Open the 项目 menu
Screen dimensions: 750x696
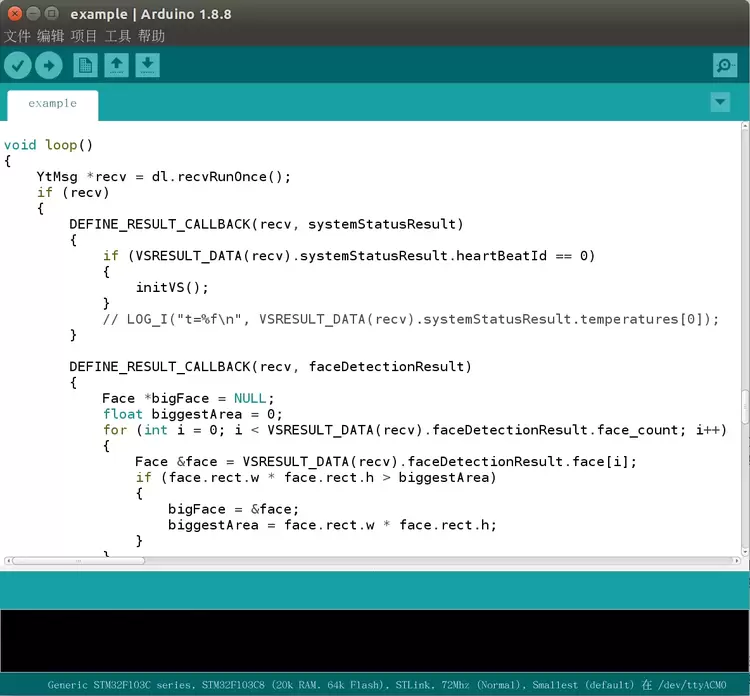[84, 36]
